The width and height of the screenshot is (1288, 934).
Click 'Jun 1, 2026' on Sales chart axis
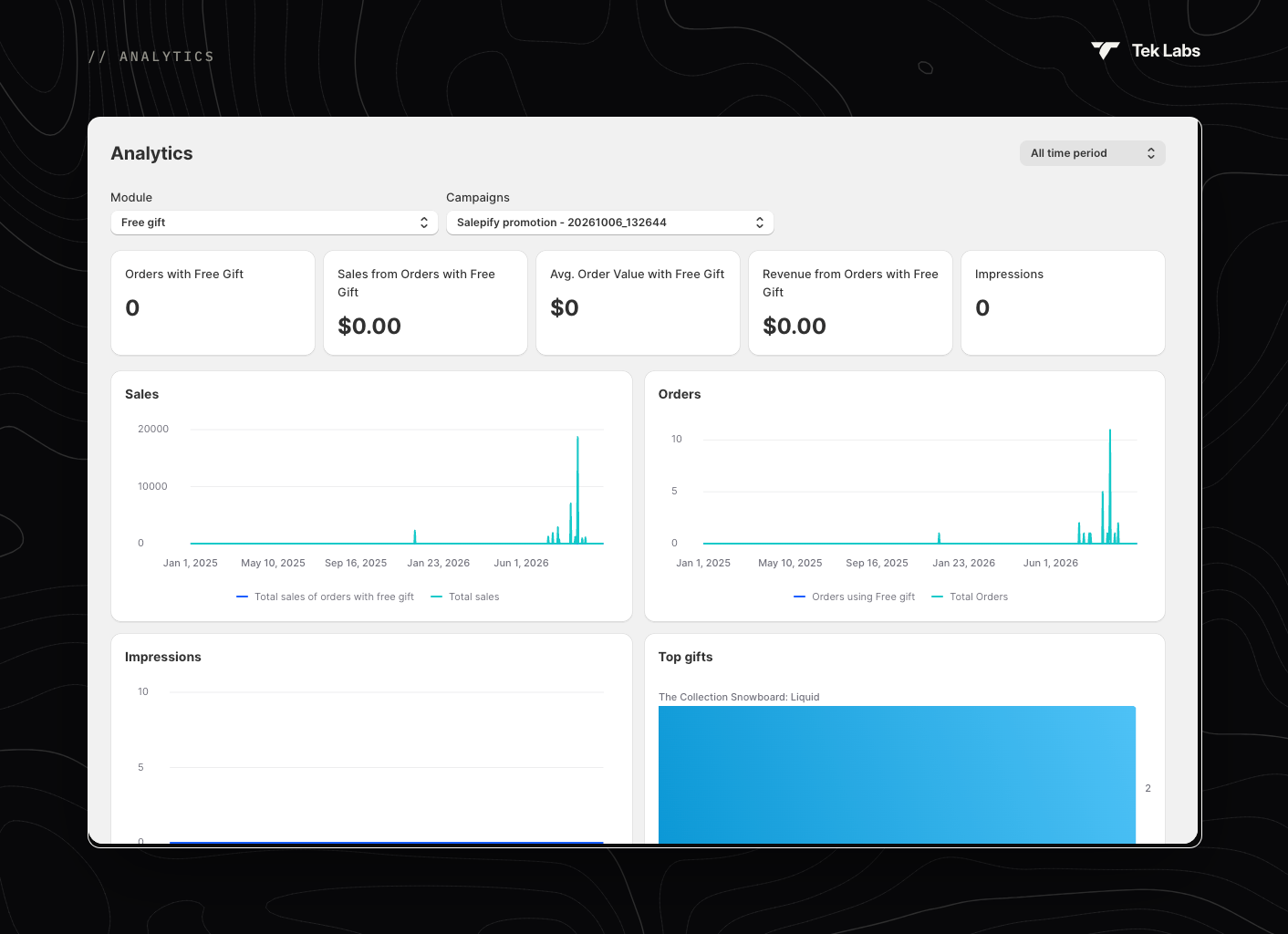pos(521,563)
